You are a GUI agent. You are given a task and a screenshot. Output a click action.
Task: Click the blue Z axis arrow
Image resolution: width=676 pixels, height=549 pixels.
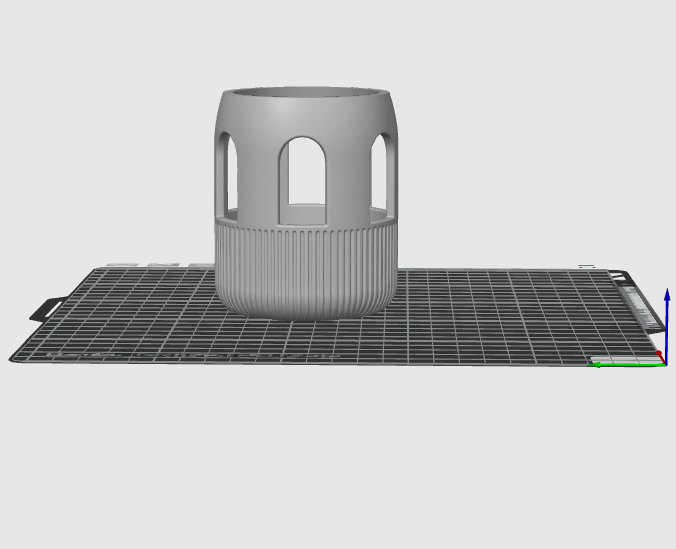click(667, 326)
